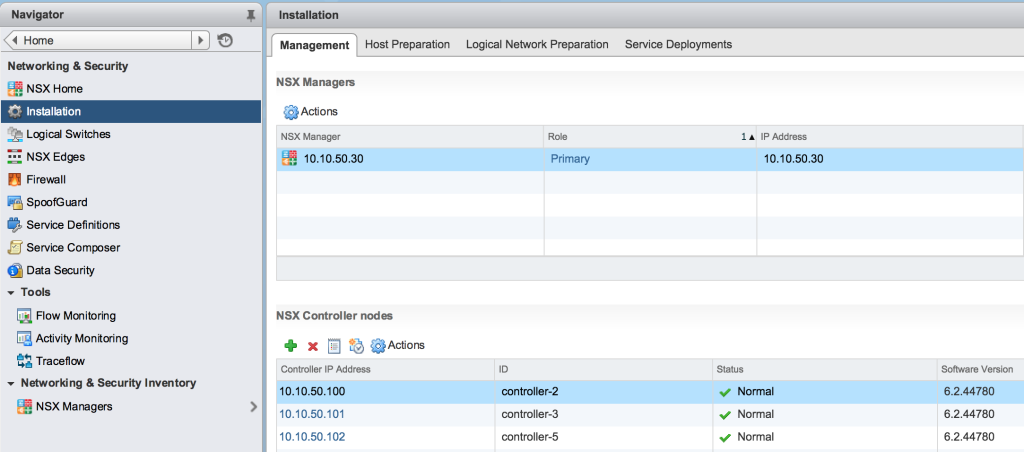1024x452 pixels.
Task: Switch to the Service Deployments tab
Action: click(x=679, y=44)
